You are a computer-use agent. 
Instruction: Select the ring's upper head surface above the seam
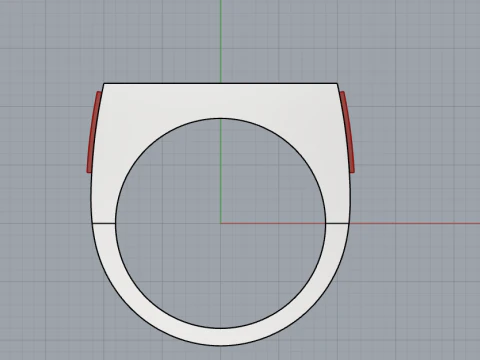coord(220,101)
